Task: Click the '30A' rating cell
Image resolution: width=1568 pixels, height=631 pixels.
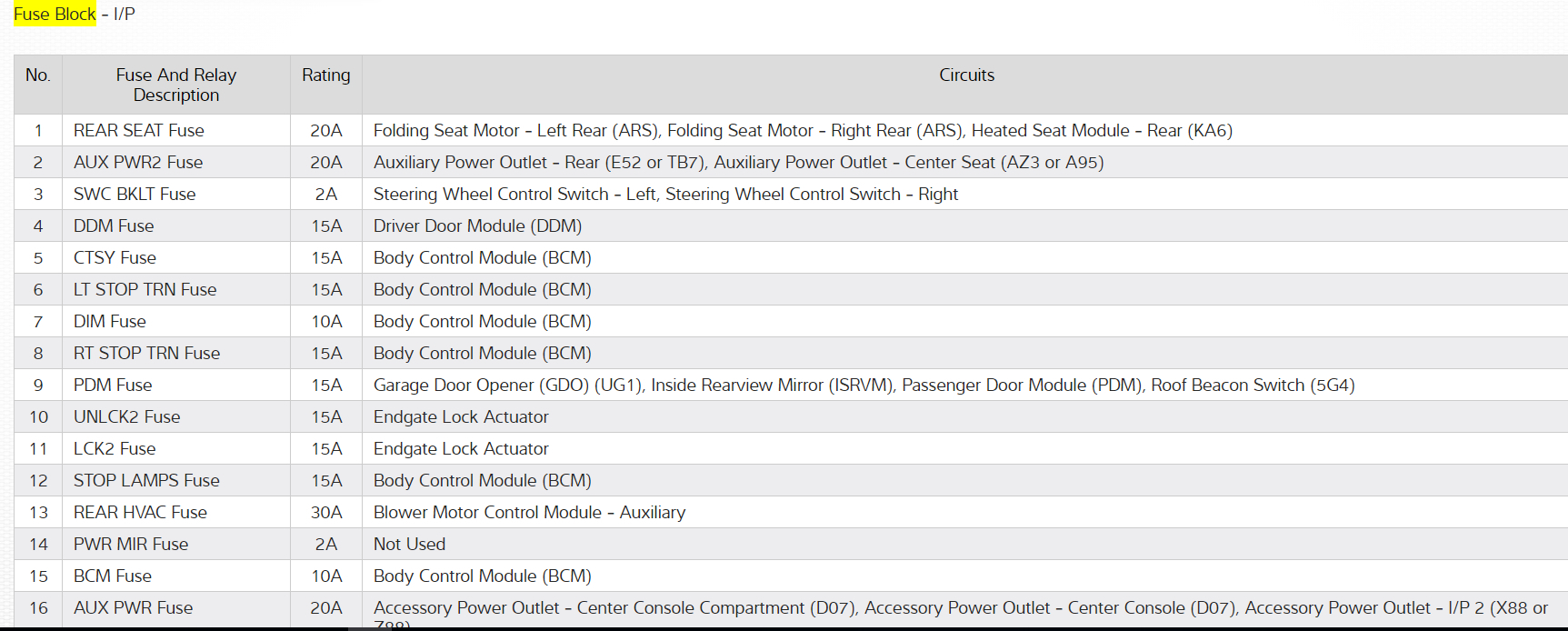Action: coord(326,512)
